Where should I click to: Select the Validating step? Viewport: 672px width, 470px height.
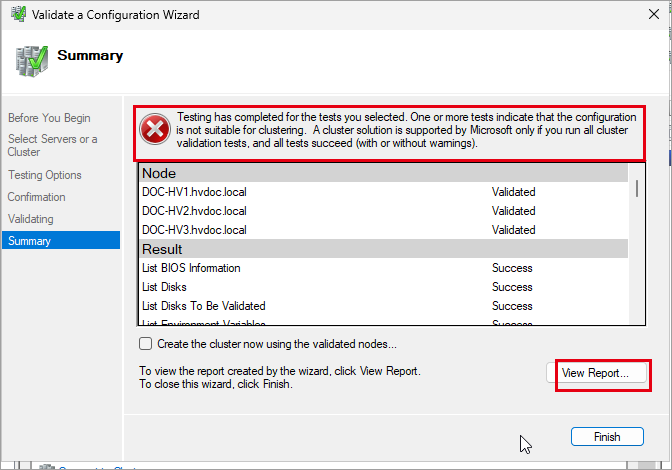coord(30,219)
